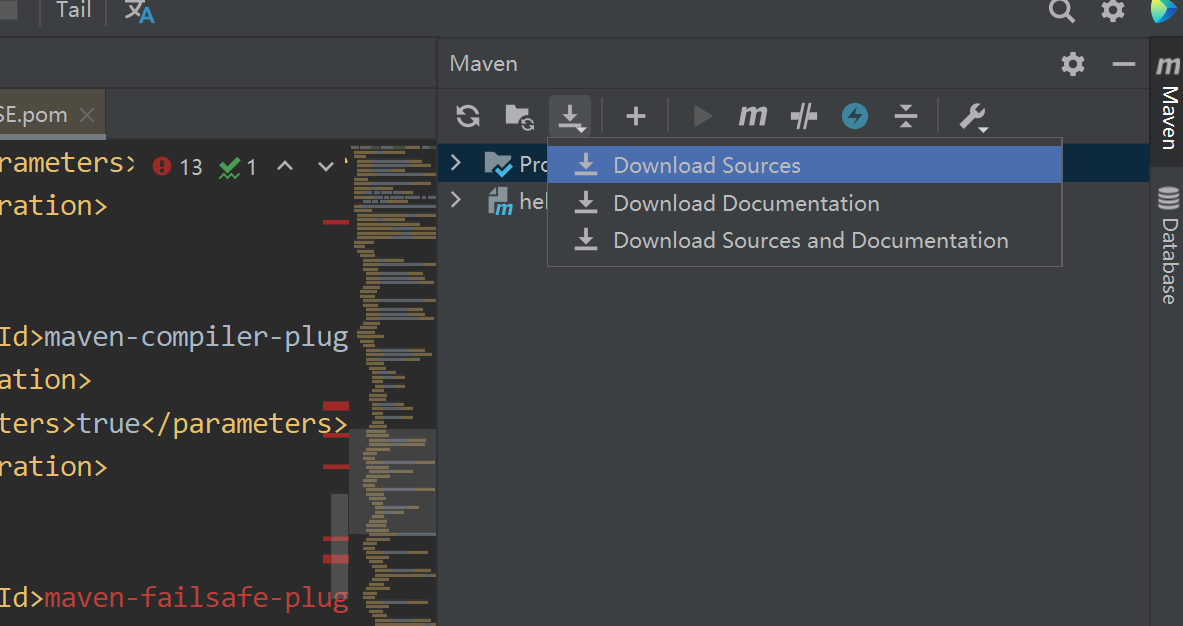The width and height of the screenshot is (1183, 626).
Task: Click the Profiles folder icon
Action: click(x=498, y=164)
